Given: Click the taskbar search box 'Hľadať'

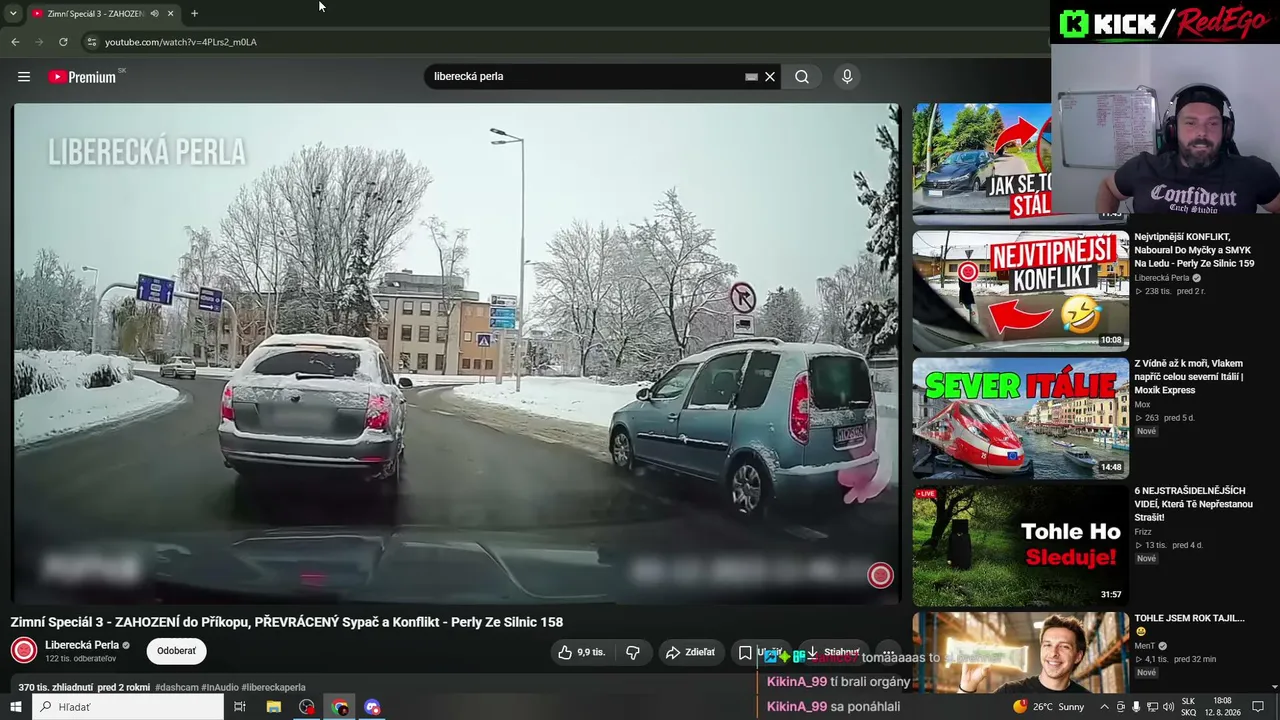Looking at the screenshot, I should tap(128, 707).
